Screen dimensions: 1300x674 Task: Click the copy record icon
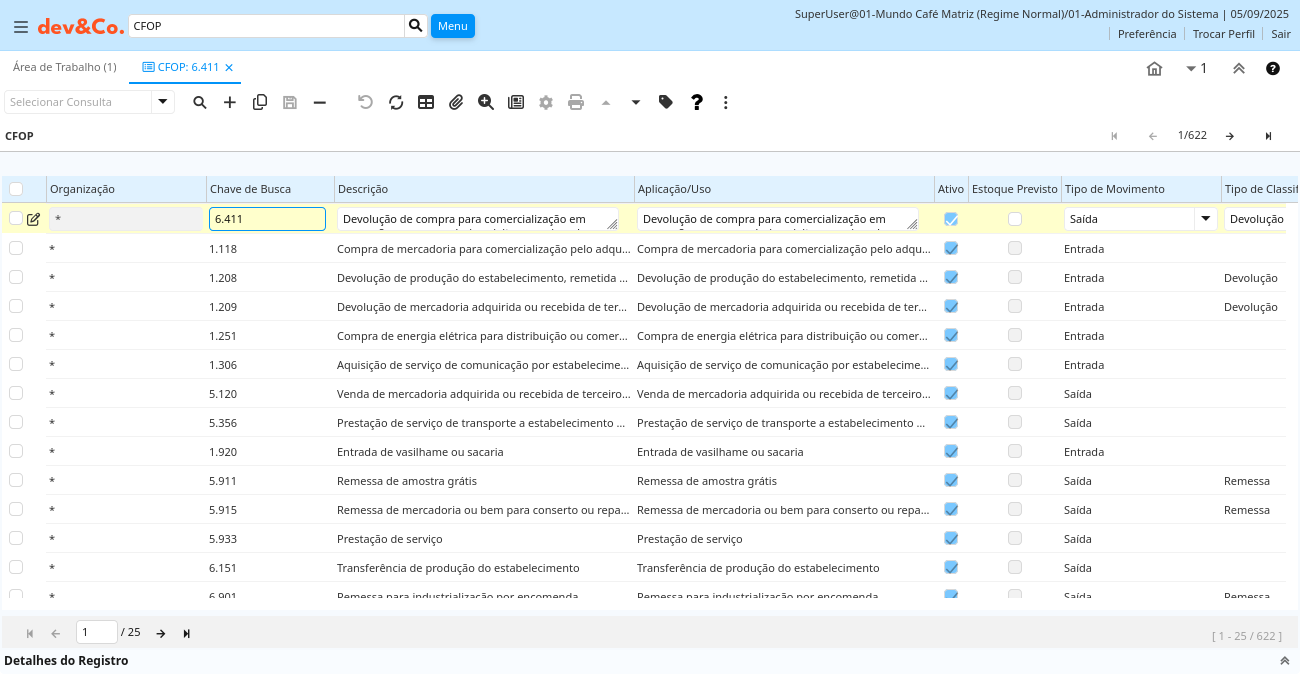pos(260,102)
